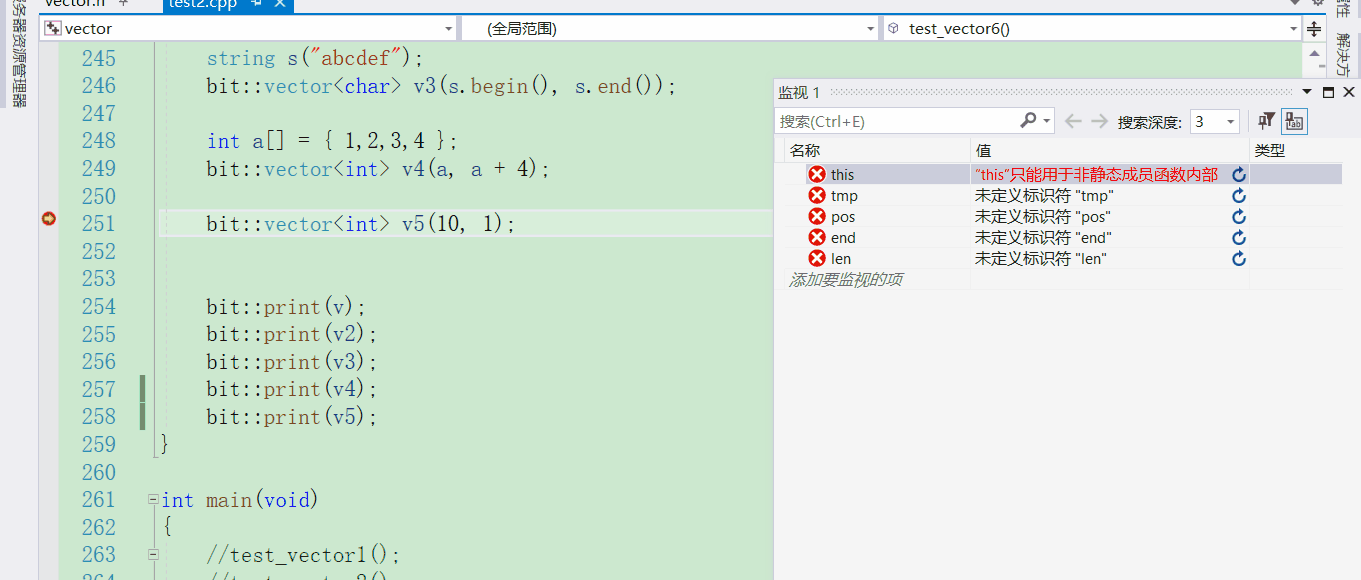Click the 搜索深度 label in watch toolbar
This screenshot has height=580, width=1361.
click(x=1150, y=122)
